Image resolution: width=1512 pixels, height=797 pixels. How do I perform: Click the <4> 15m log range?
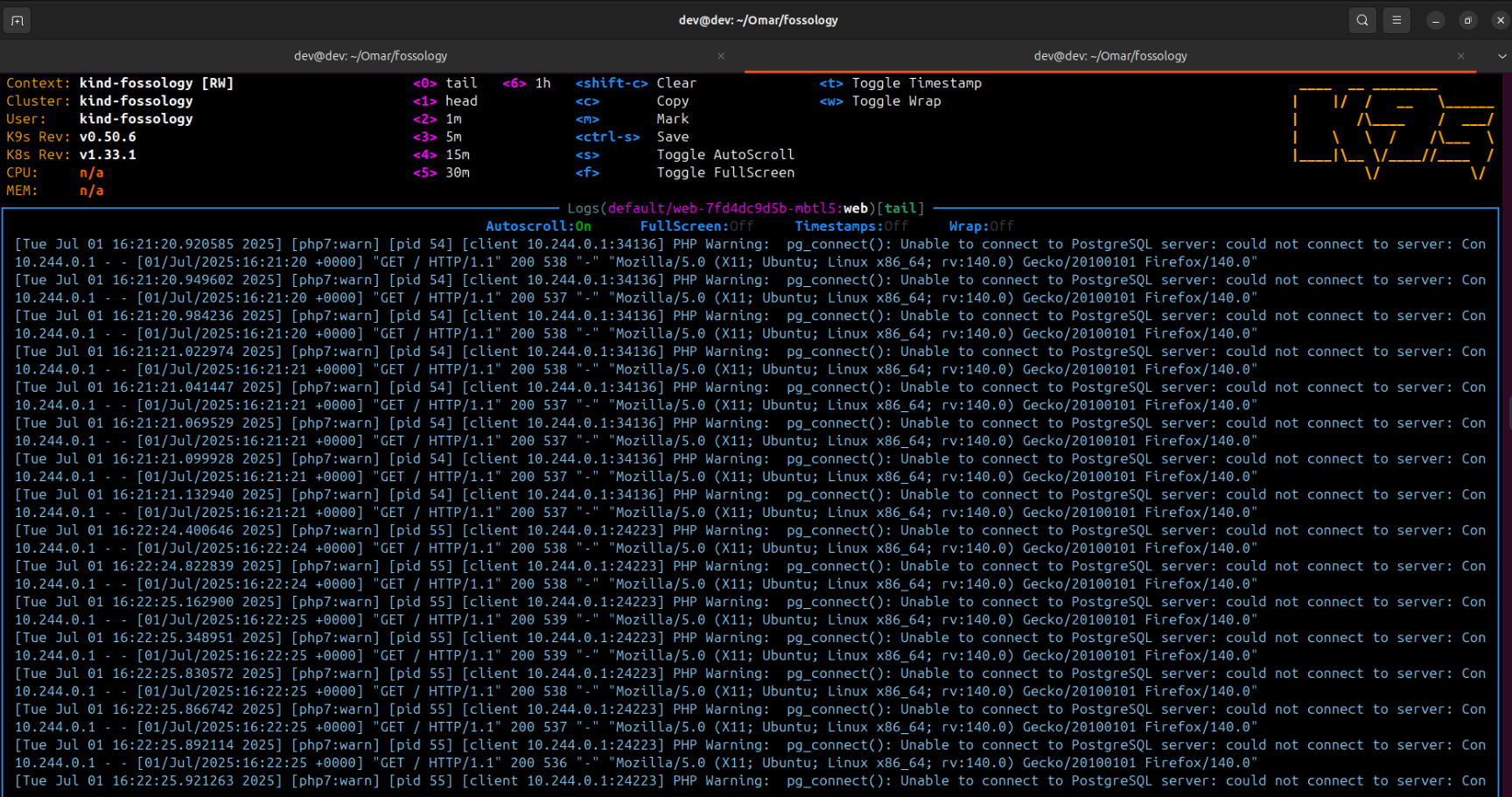pyautogui.click(x=442, y=155)
